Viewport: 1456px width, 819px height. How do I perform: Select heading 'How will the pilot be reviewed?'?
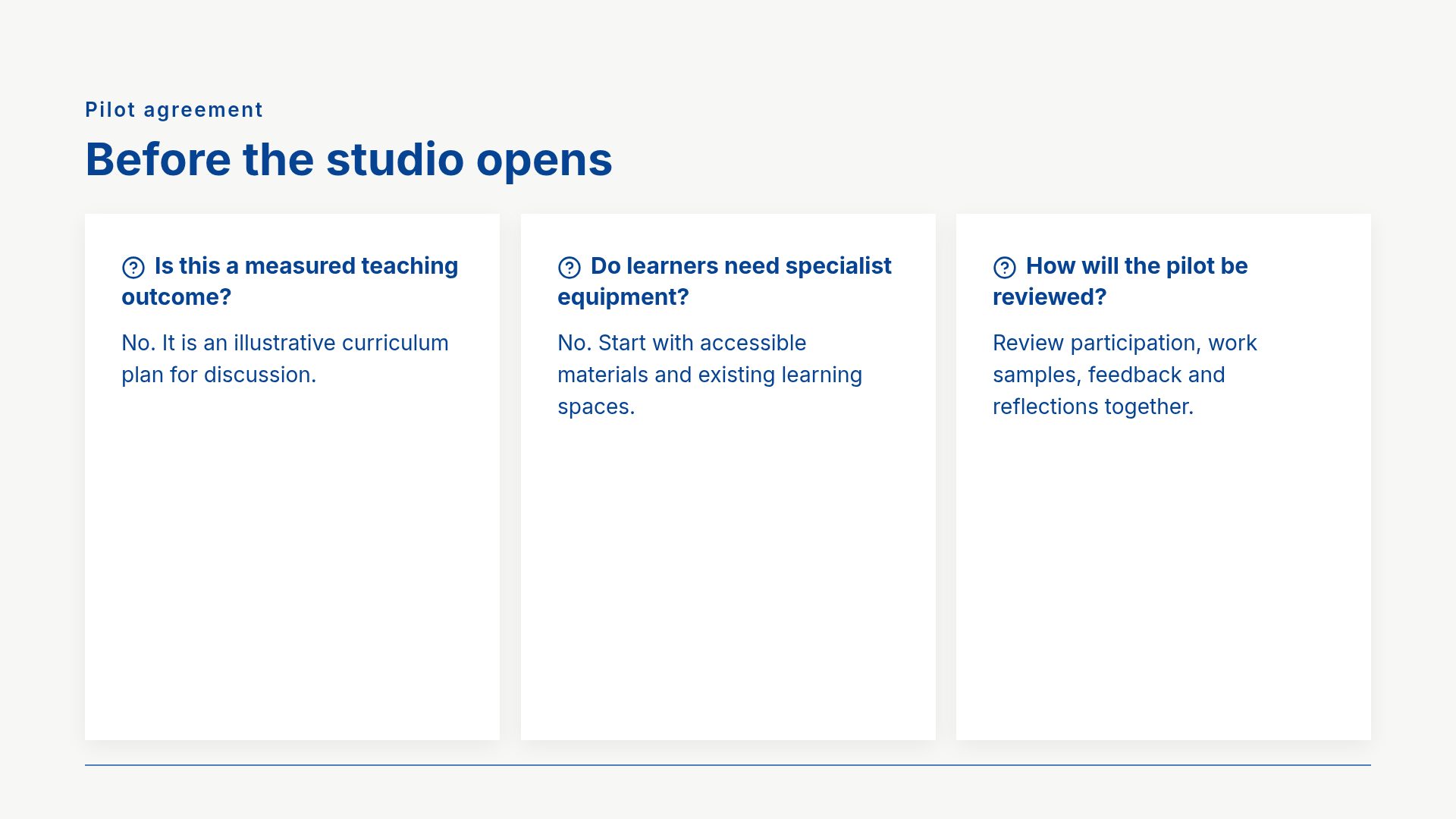(x=1120, y=281)
